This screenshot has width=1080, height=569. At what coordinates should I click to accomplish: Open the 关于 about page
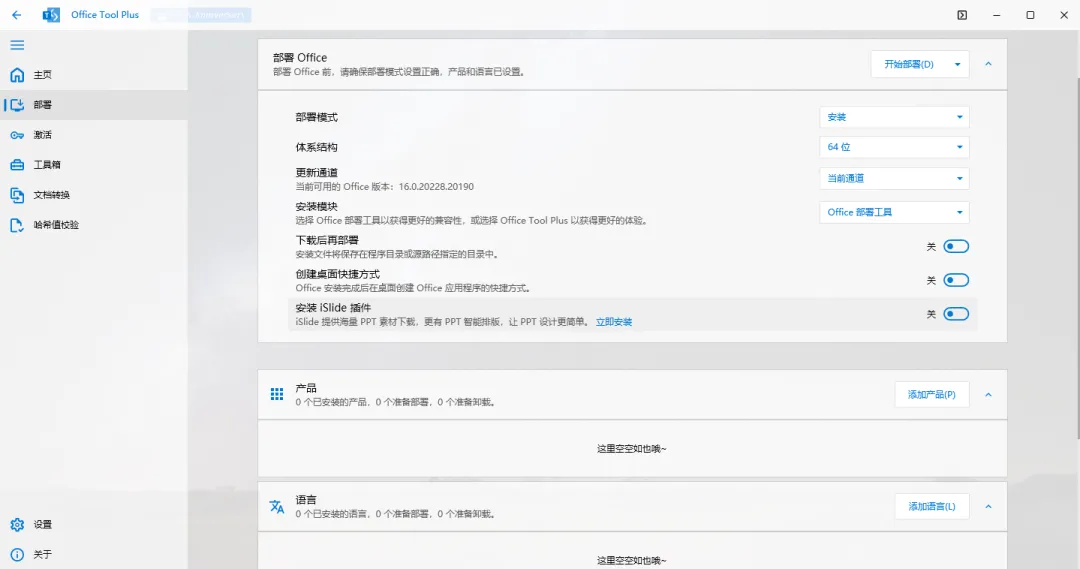[x=94, y=554]
